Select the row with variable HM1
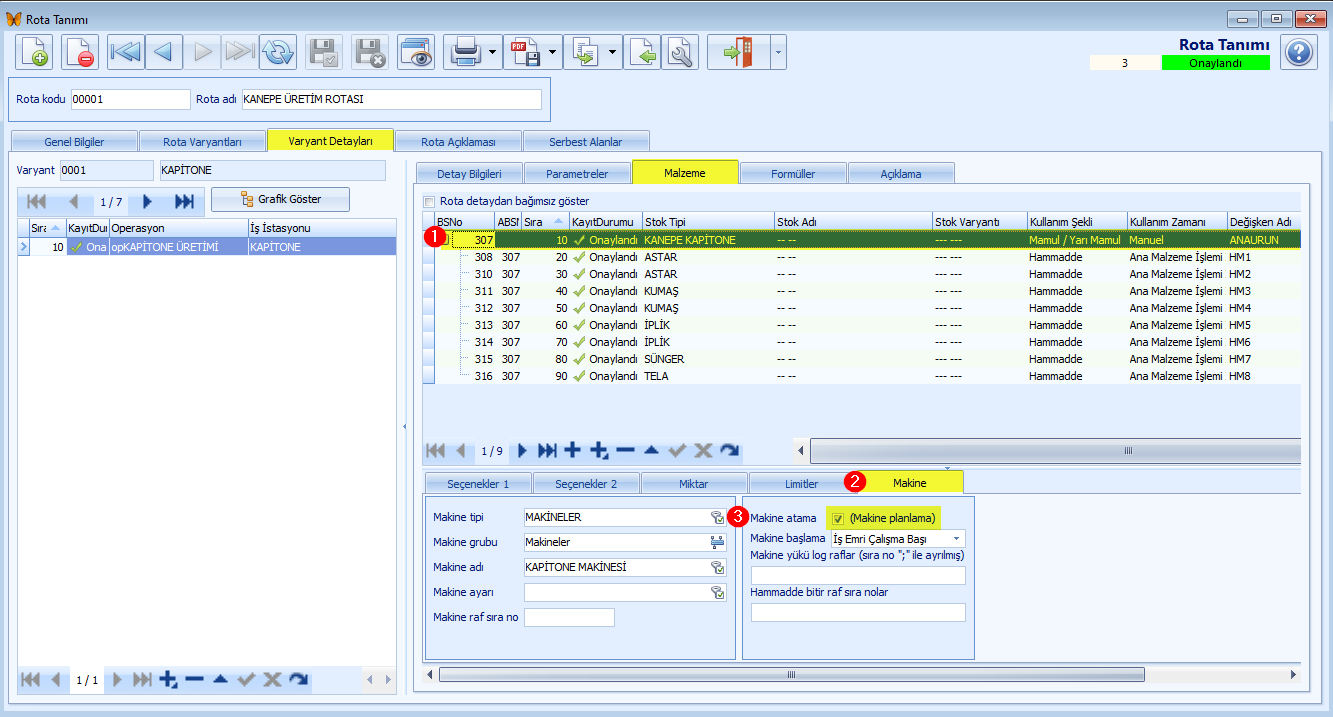 [x=867, y=257]
